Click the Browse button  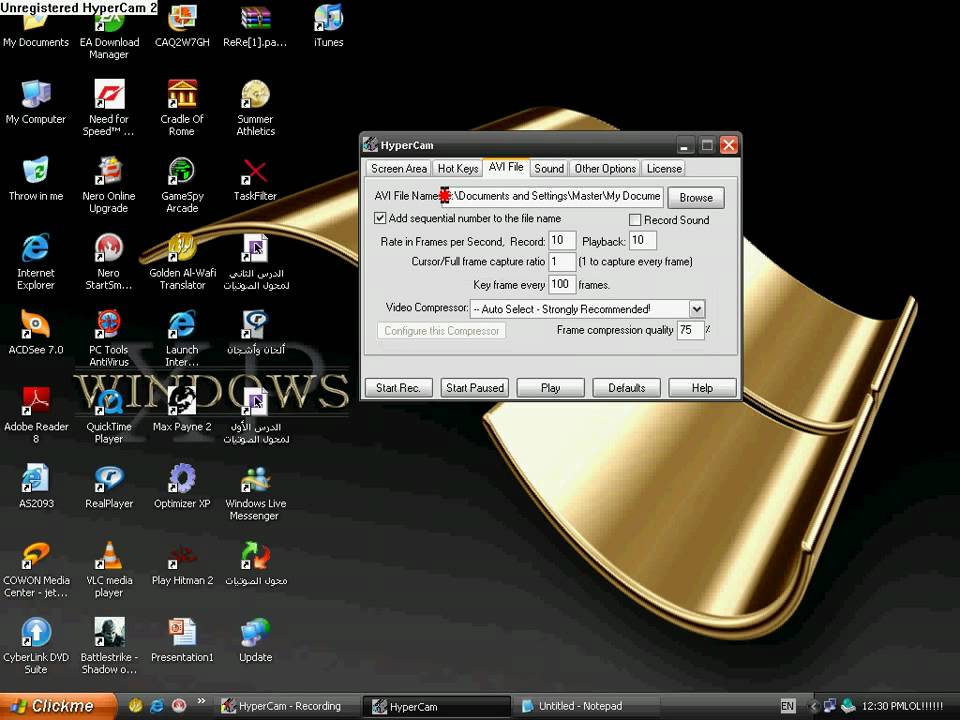(696, 198)
